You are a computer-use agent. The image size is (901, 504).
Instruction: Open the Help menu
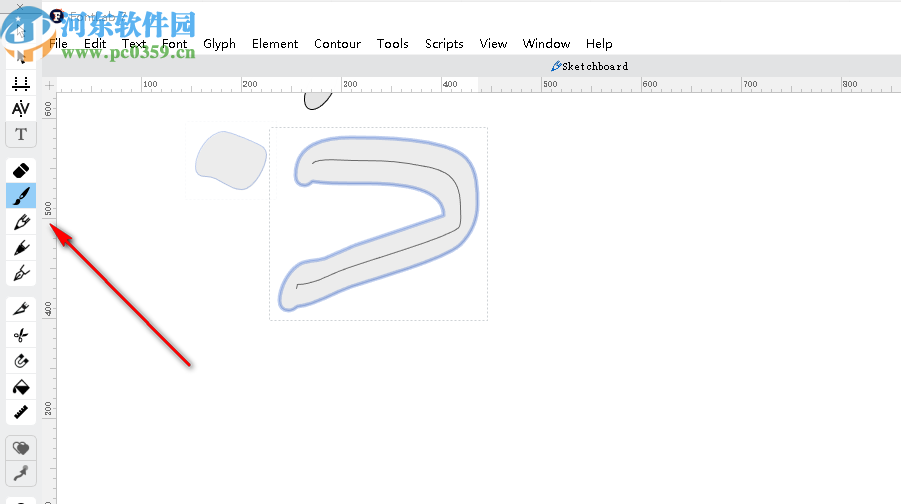(599, 44)
